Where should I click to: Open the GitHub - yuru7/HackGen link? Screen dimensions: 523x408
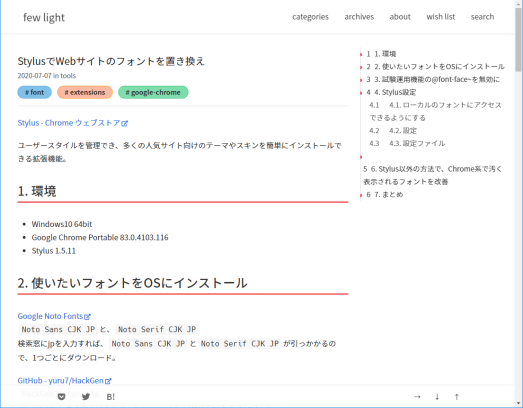64,381
